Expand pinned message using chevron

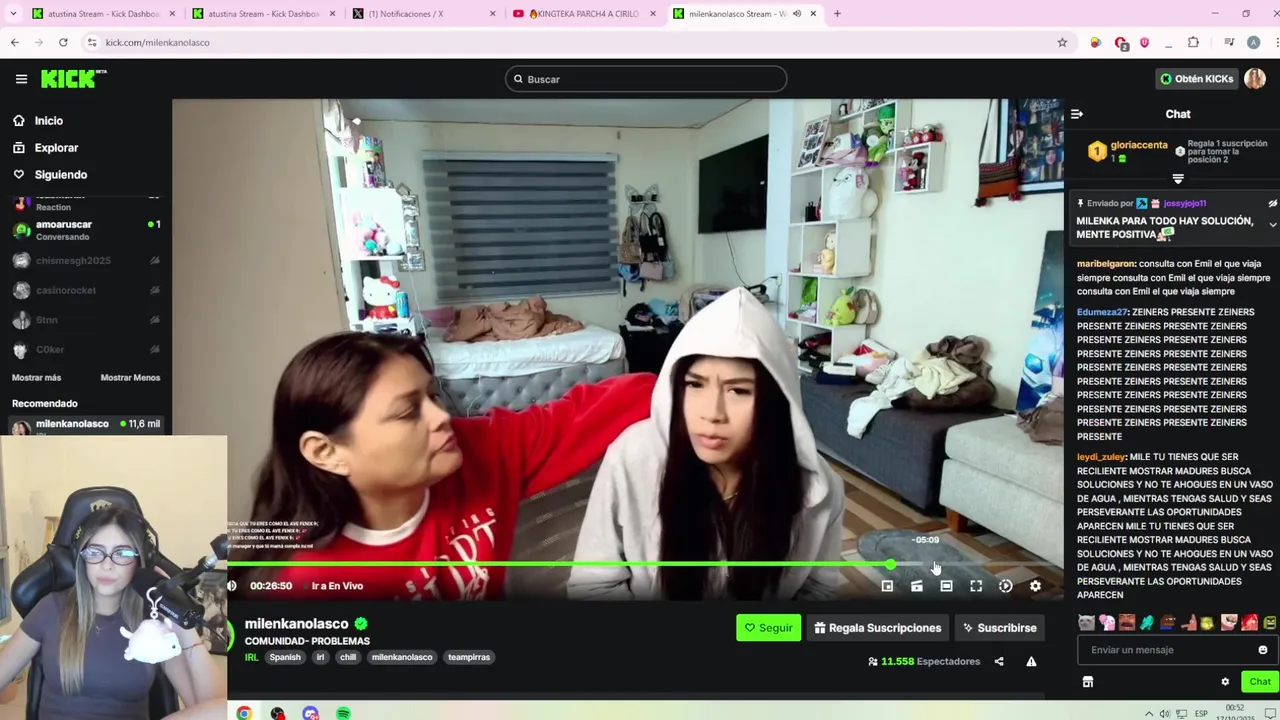1272,225
